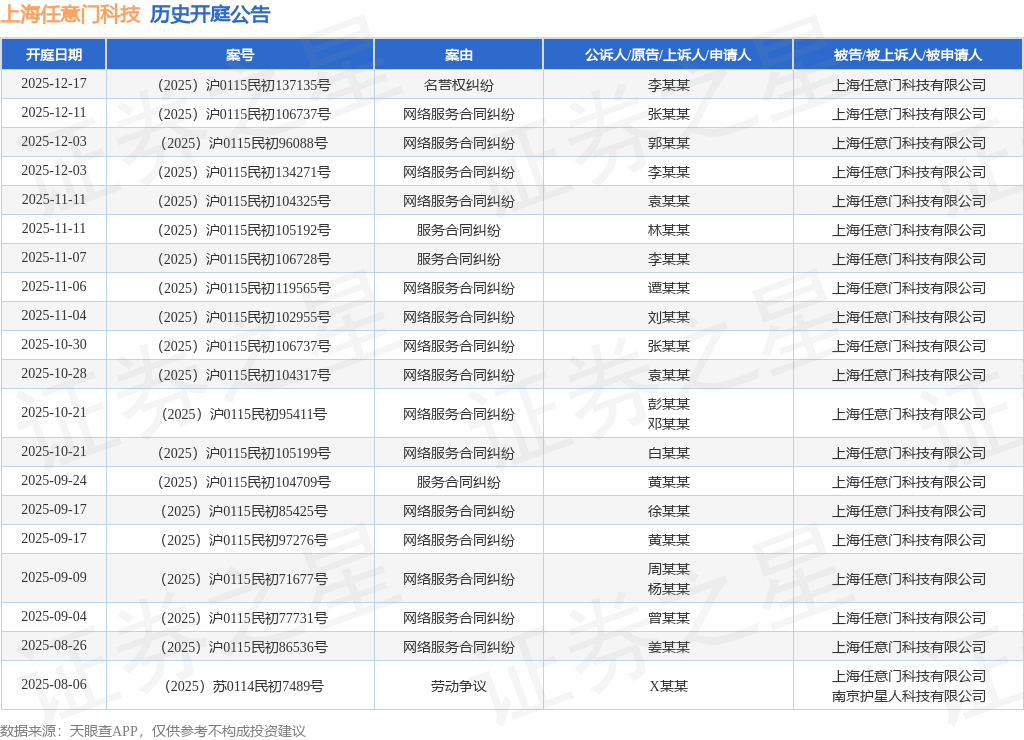Click the date 2025-10-30

[54, 344]
